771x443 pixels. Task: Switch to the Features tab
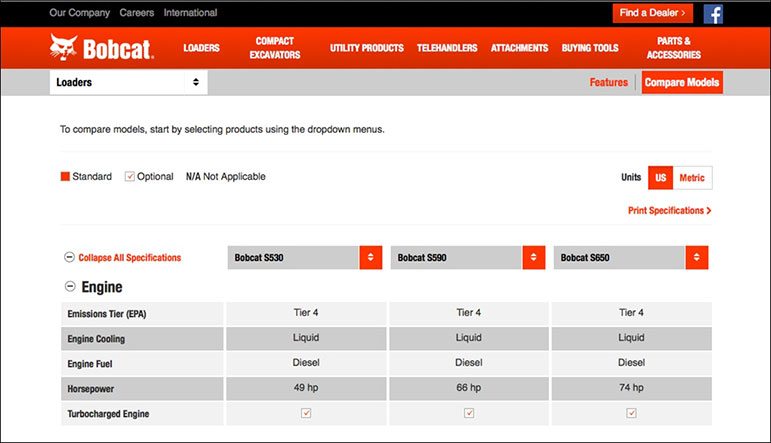pyautogui.click(x=608, y=82)
